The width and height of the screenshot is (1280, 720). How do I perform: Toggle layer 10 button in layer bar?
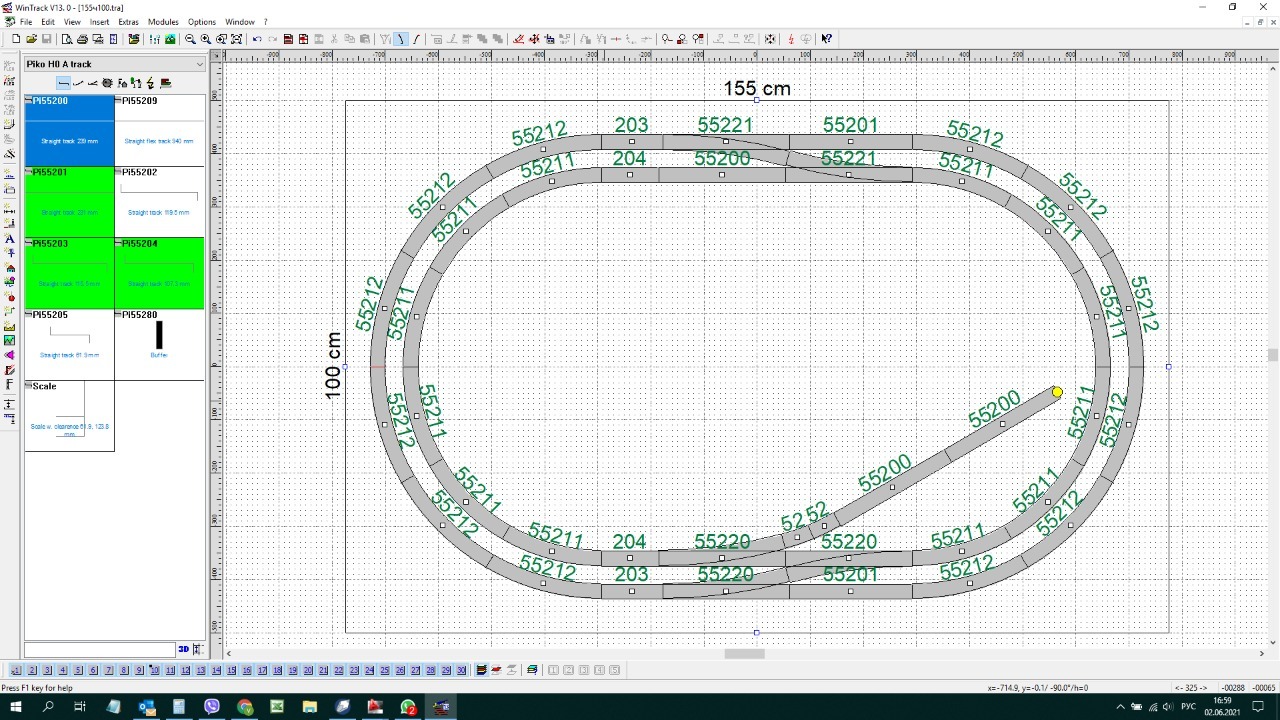tap(154, 670)
